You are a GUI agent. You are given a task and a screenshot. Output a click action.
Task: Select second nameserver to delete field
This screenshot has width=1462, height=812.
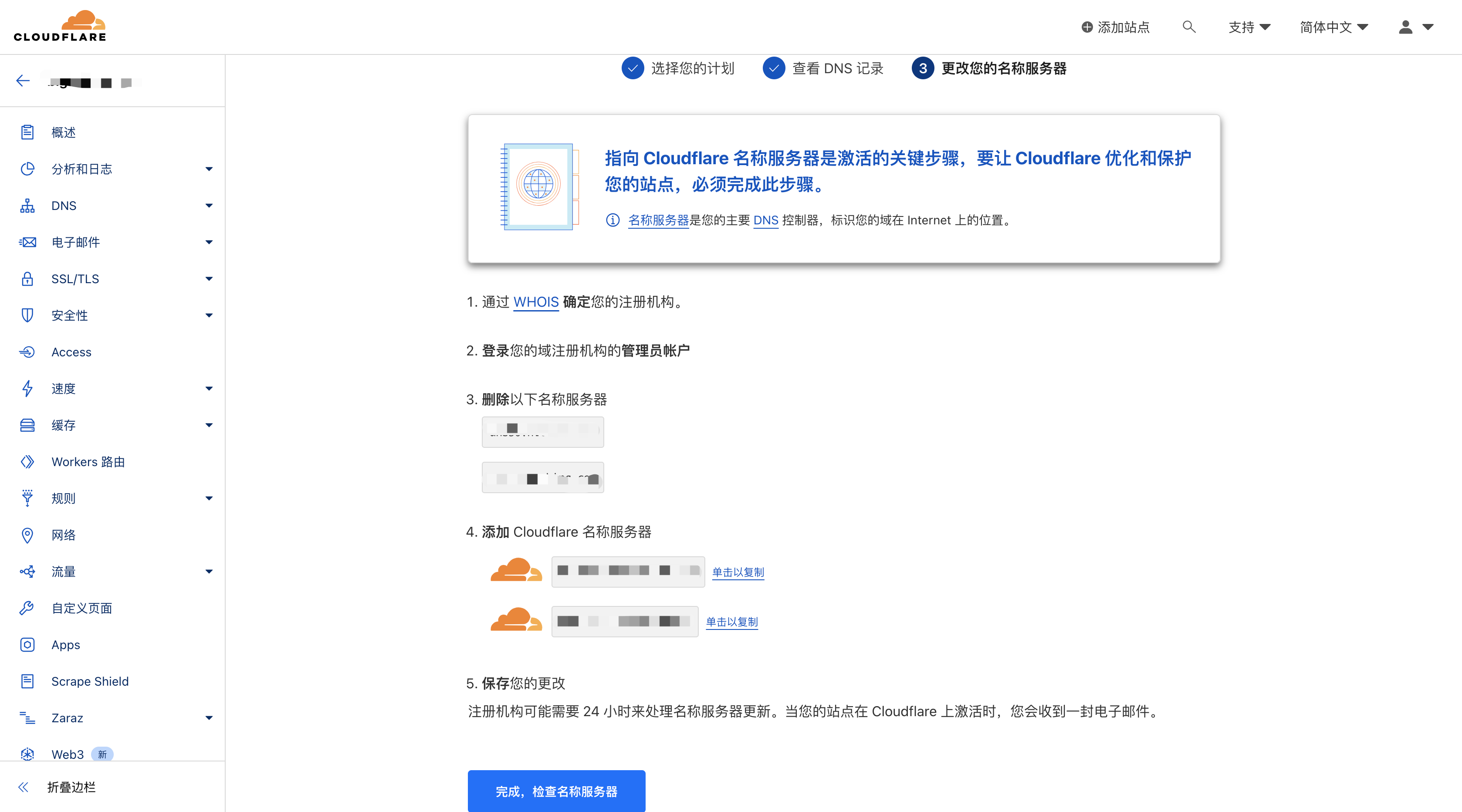click(542, 477)
